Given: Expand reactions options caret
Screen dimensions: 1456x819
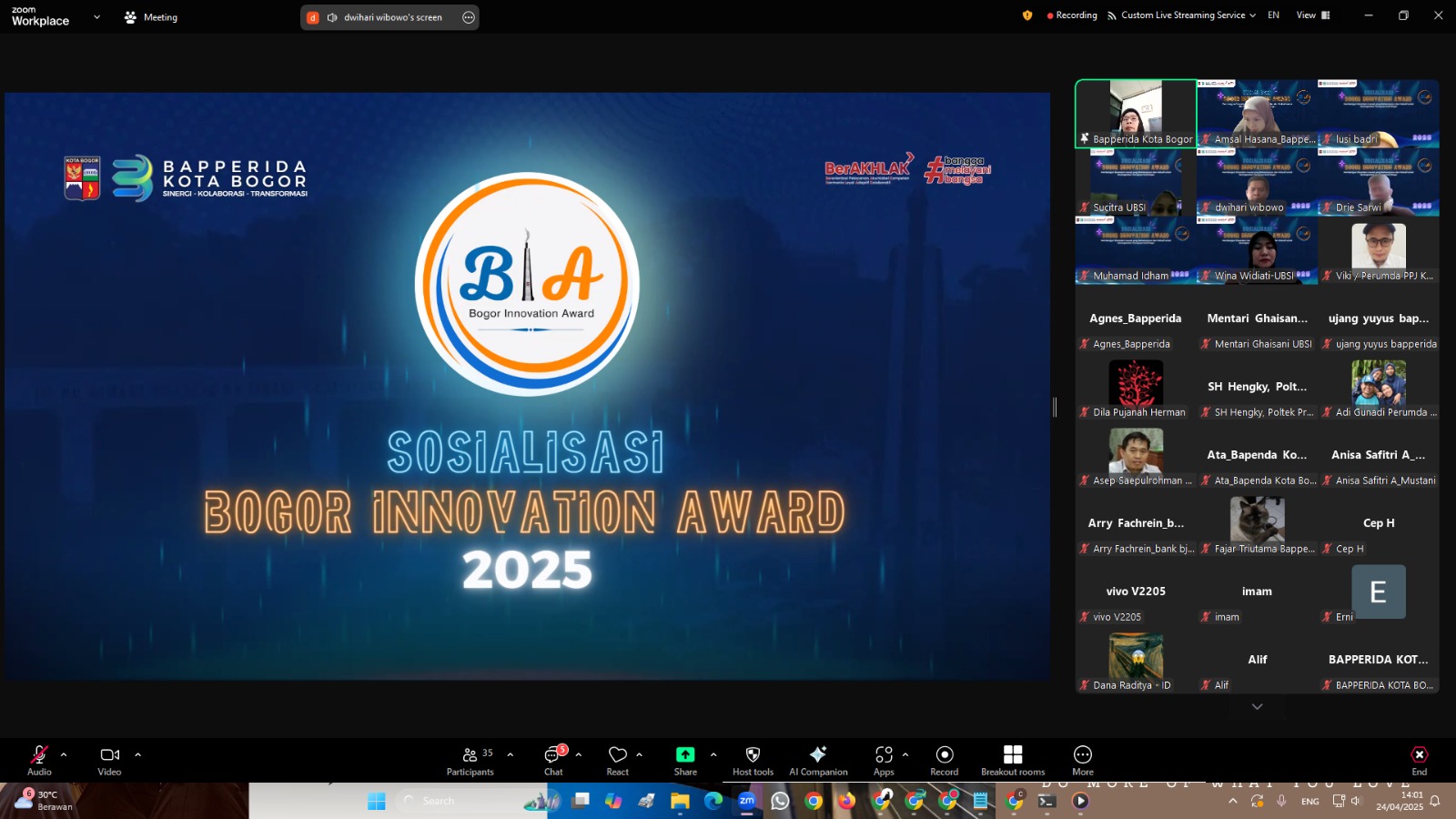Looking at the screenshot, I should click(639, 754).
